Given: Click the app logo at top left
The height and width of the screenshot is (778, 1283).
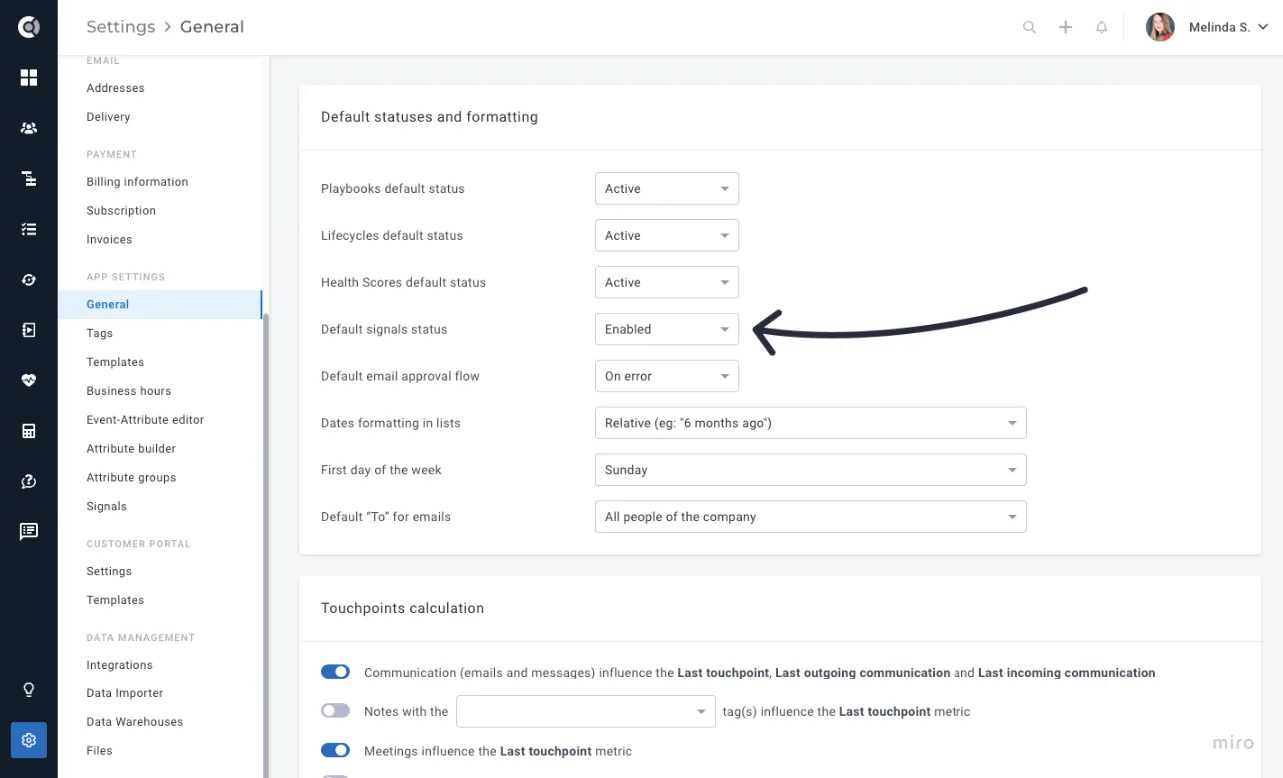Looking at the screenshot, I should [x=29, y=27].
